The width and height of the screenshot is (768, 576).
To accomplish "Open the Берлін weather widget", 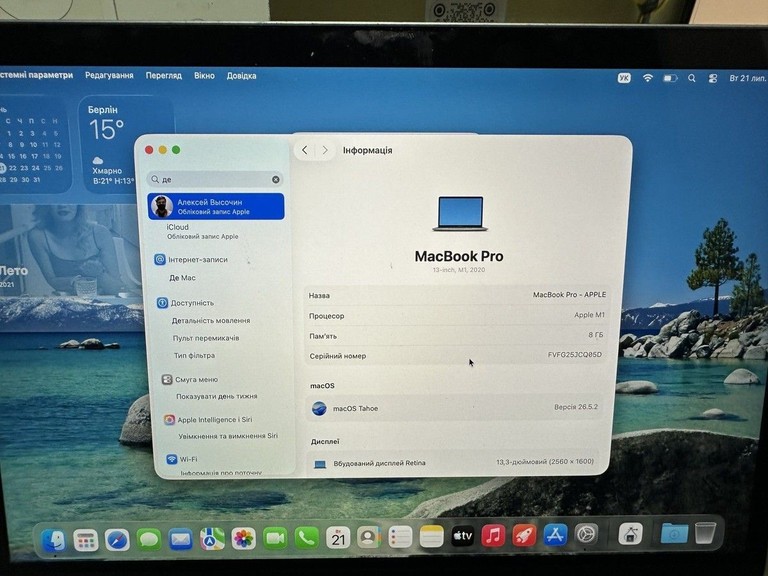I will pos(126,144).
